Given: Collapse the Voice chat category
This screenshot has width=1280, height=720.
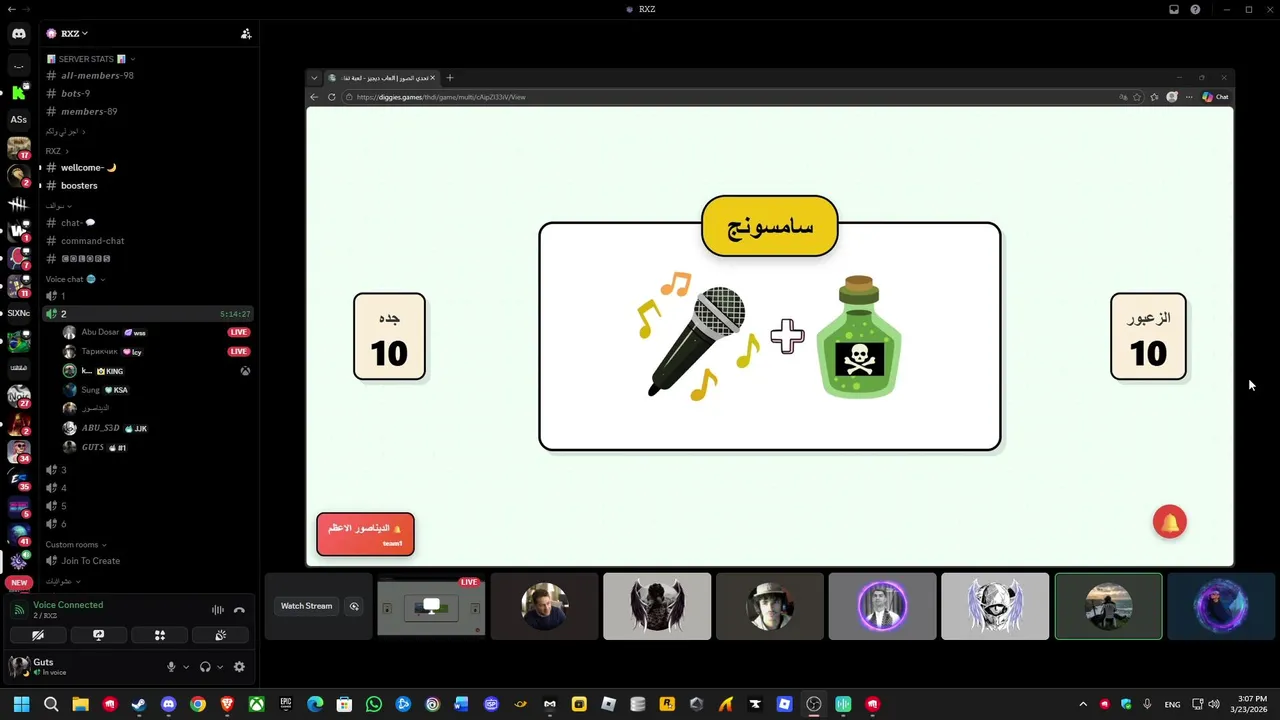Looking at the screenshot, I should pyautogui.click(x=75, y=279).
